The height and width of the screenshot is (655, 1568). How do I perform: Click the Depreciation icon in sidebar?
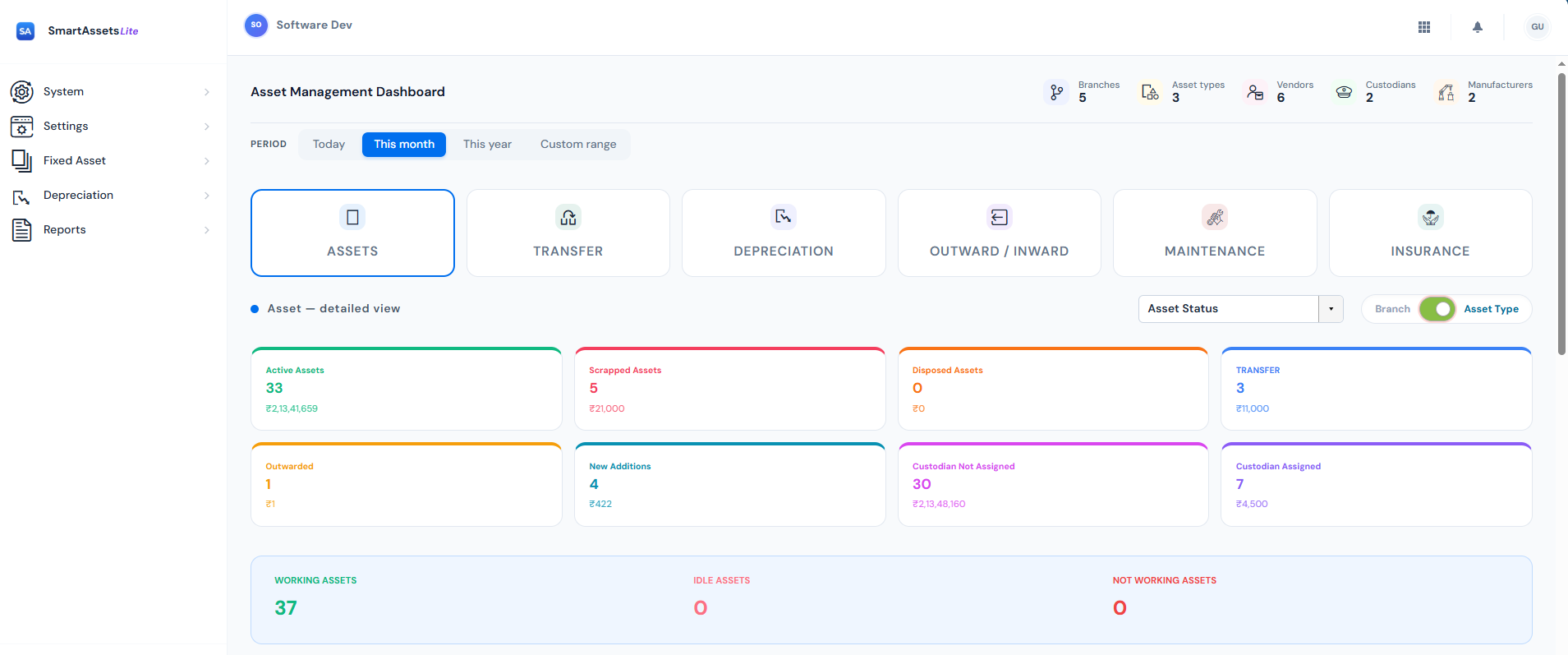[21, 196]
